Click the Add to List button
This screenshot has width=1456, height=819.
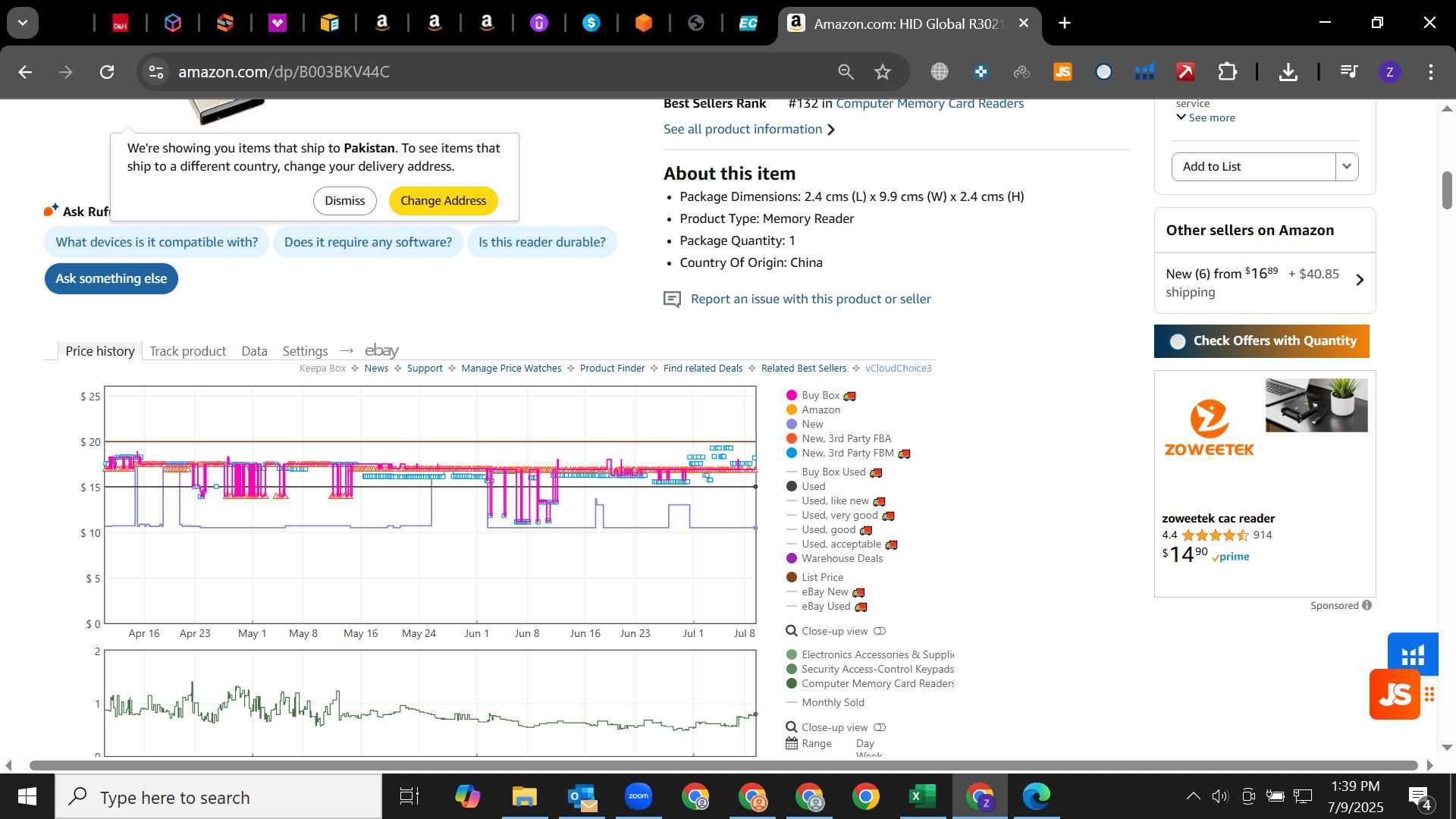click(1254, 167)
